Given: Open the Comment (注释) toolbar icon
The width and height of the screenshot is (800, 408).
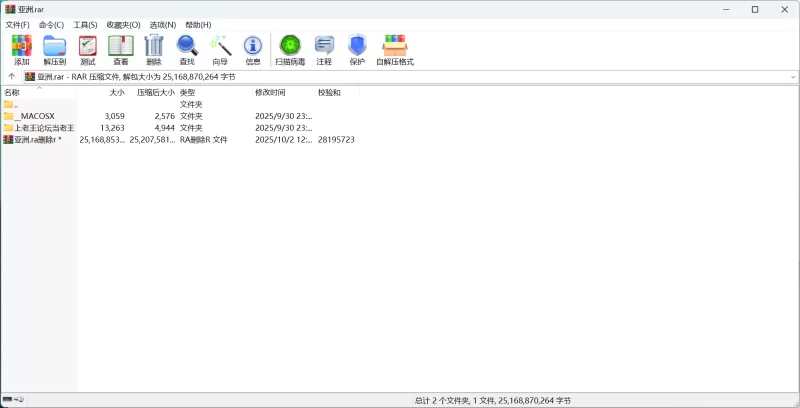Looking at the screenshot, I should 324,48.
